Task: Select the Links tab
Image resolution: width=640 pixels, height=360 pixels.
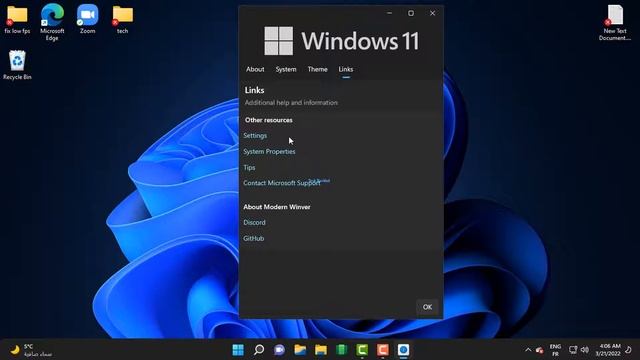Action: [x=346, y=69]
